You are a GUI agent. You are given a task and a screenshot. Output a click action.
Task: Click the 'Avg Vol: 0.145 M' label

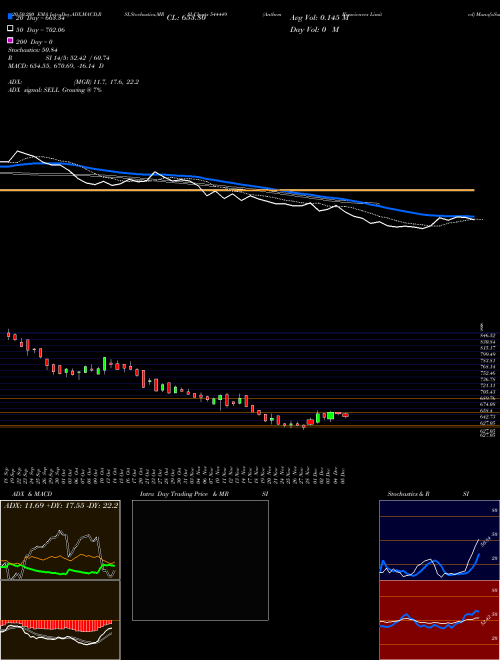[x=319, y=18]
